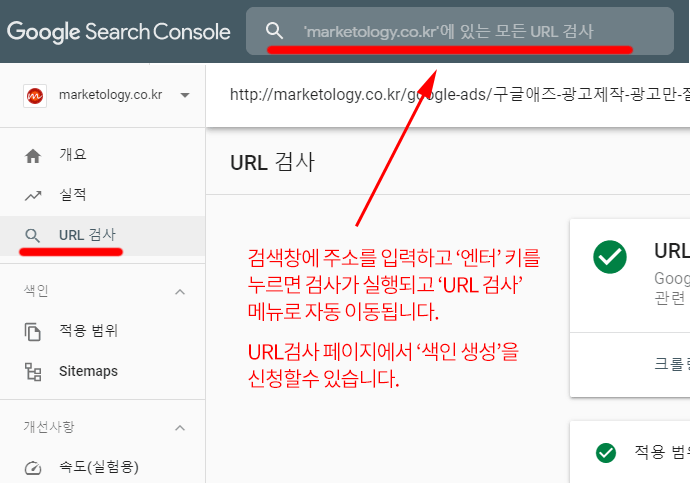Screen dimensions: 690x483
Task: Click the pages icon beside 적용 범위
Action: (33, 331)
